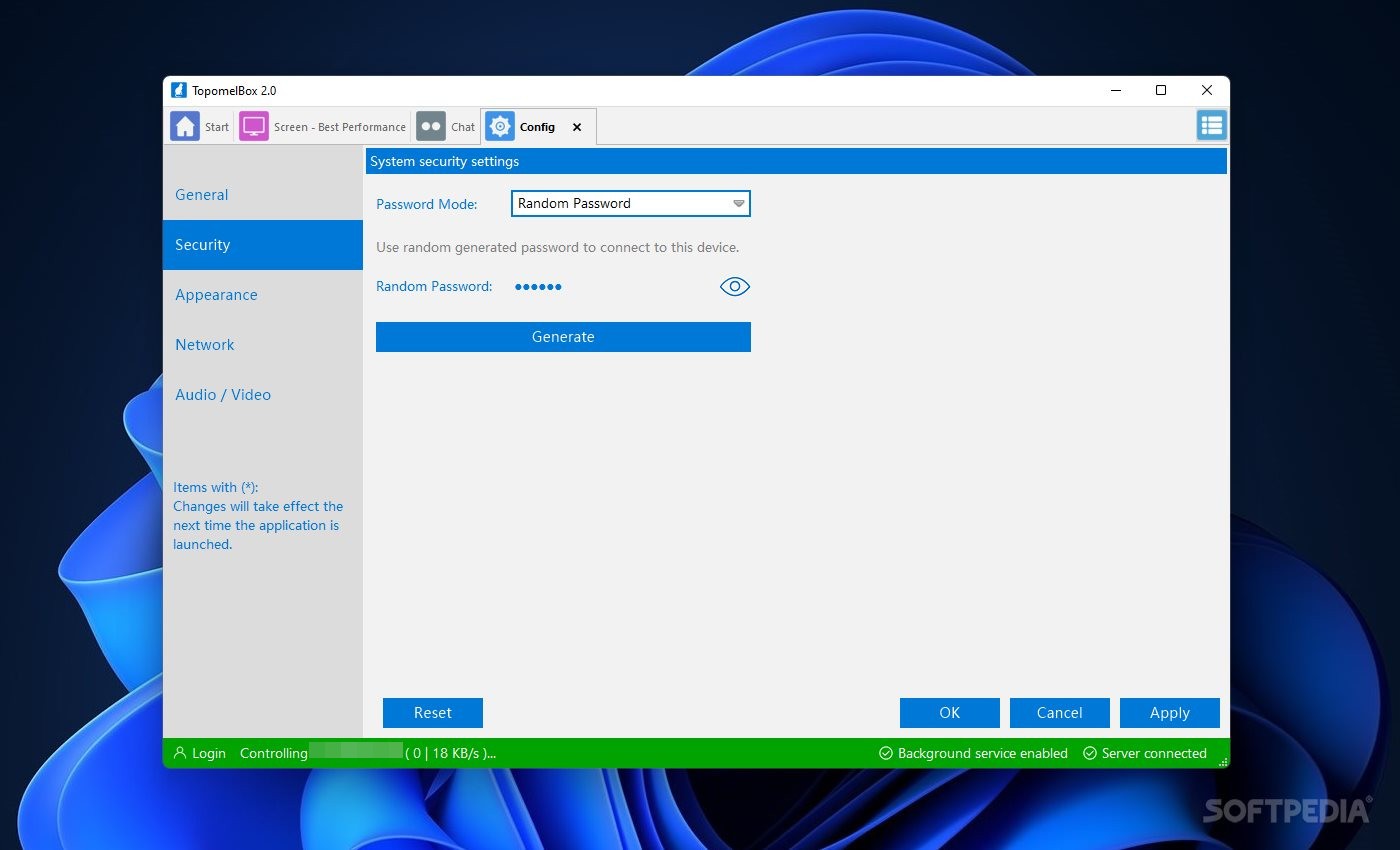Click the TopomelBox app logo in title bar
1400x850 pixels.
(x=179, y=90)
